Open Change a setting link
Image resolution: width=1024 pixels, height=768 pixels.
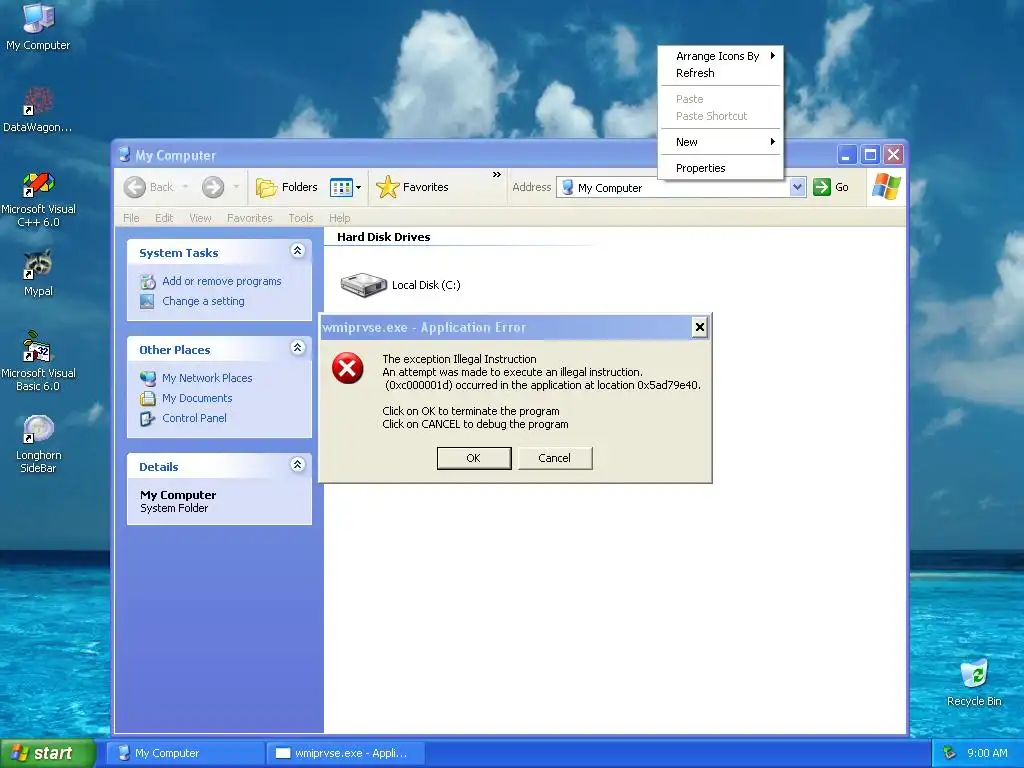(x=203, y=301)
